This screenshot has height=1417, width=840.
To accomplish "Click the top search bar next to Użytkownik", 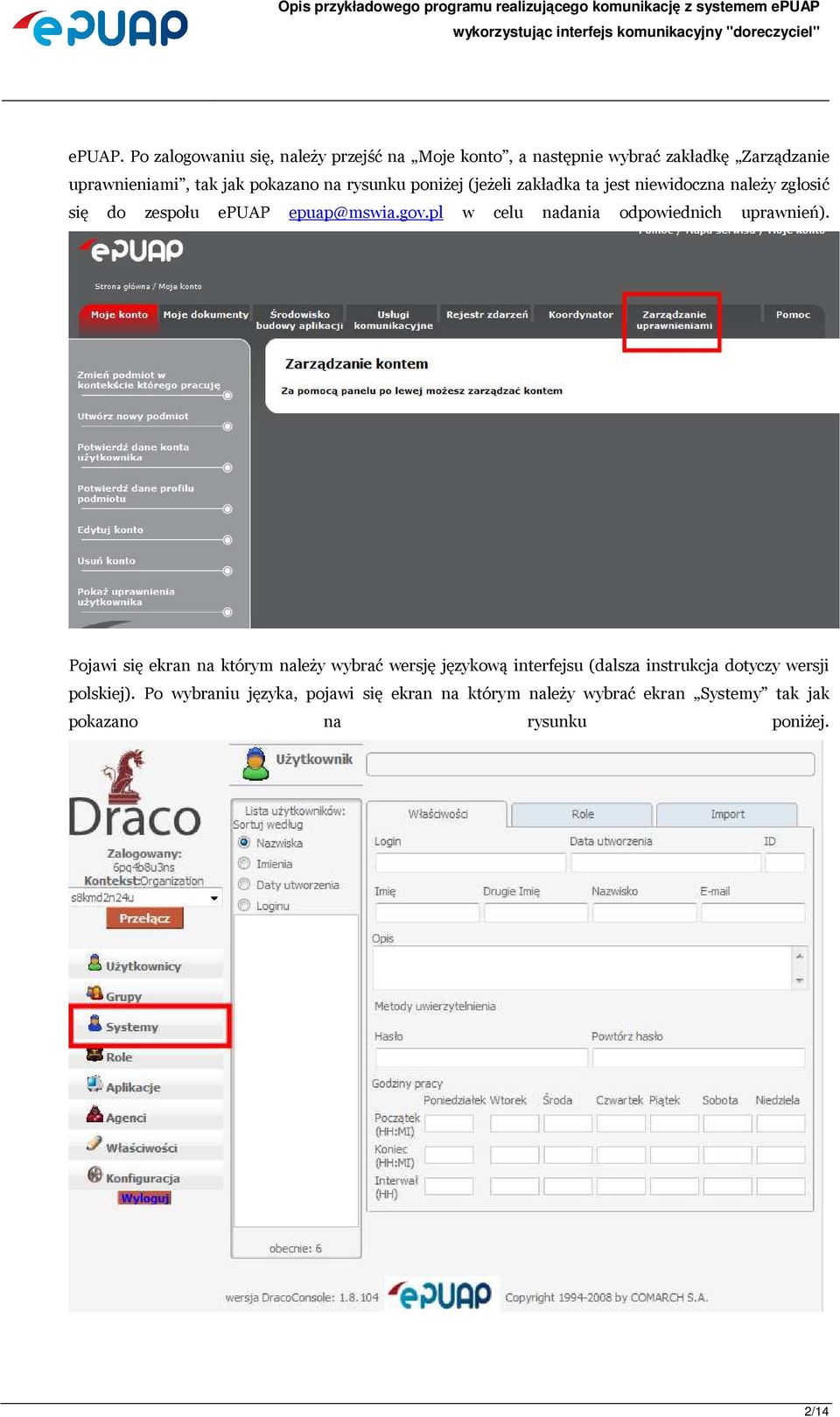I will click(x=591, y=764).
